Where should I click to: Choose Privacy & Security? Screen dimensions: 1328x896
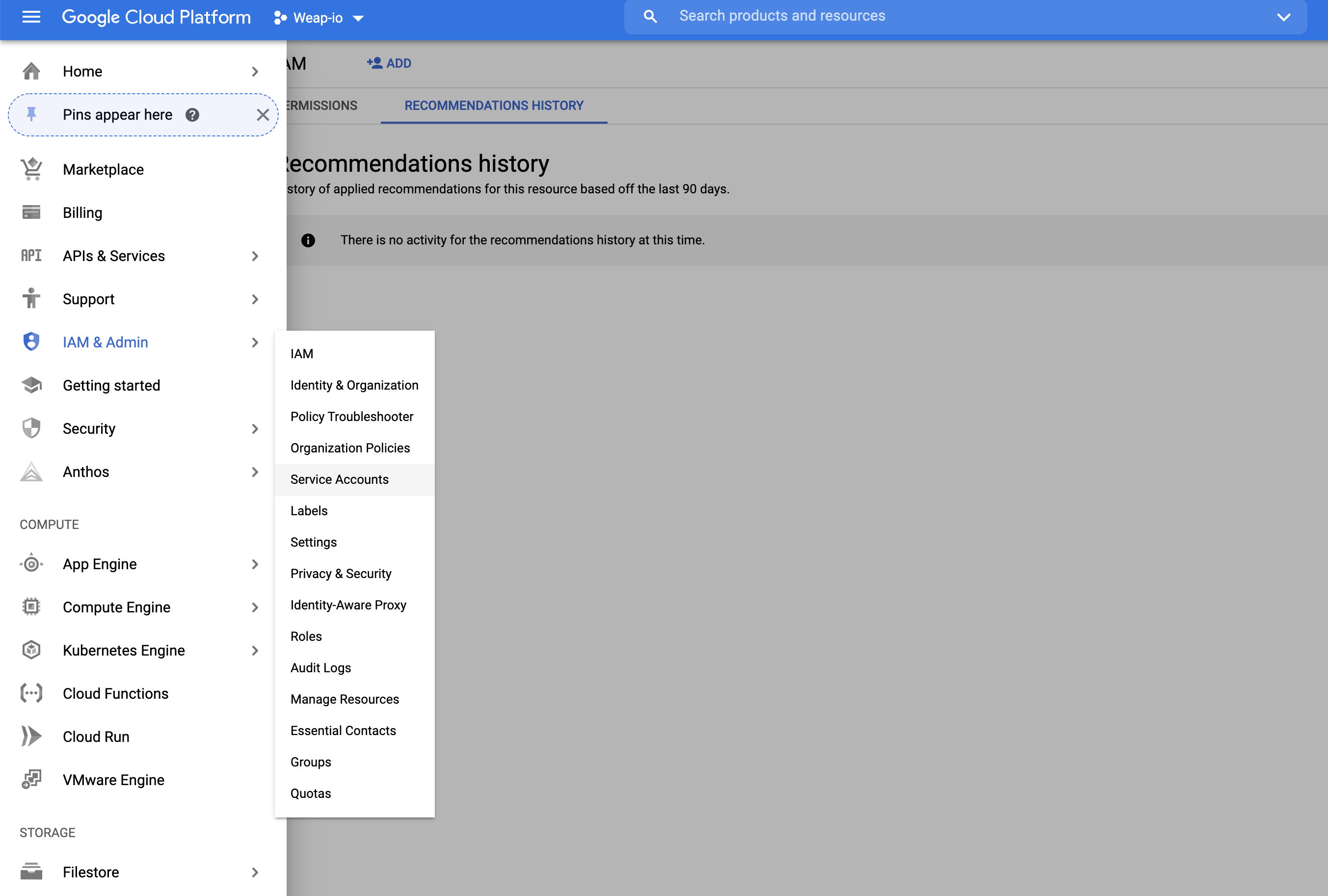tap(354, 574)
